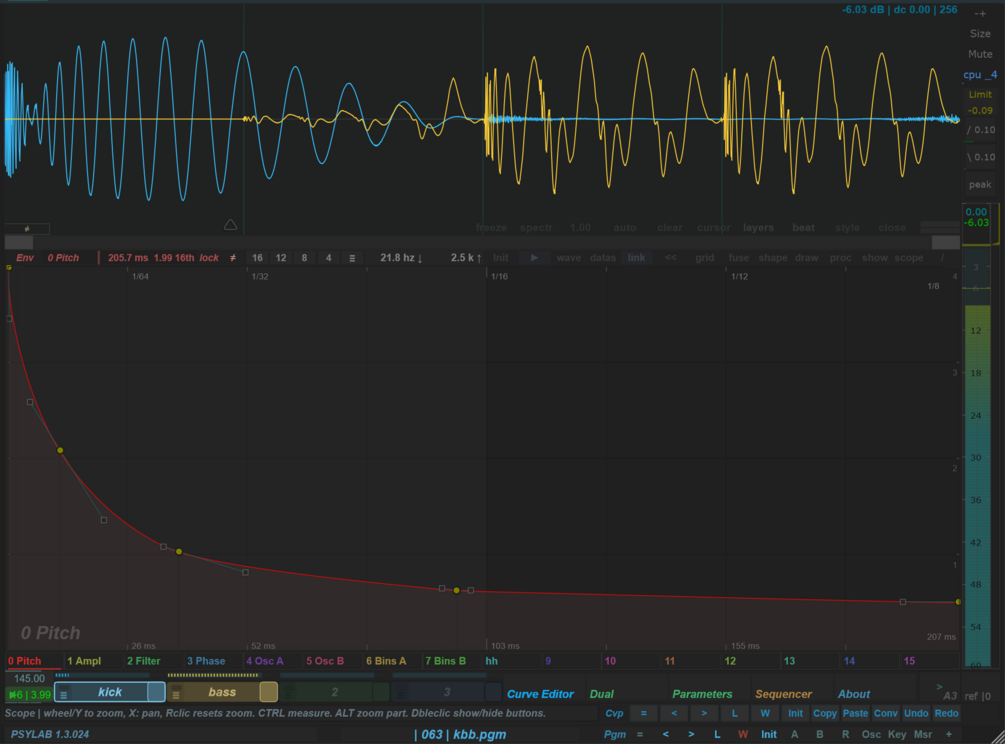Click the triangle marker under the waveform
Image resolution: width=1005 pixels, height=744 pixels.
tap(231, 225)
